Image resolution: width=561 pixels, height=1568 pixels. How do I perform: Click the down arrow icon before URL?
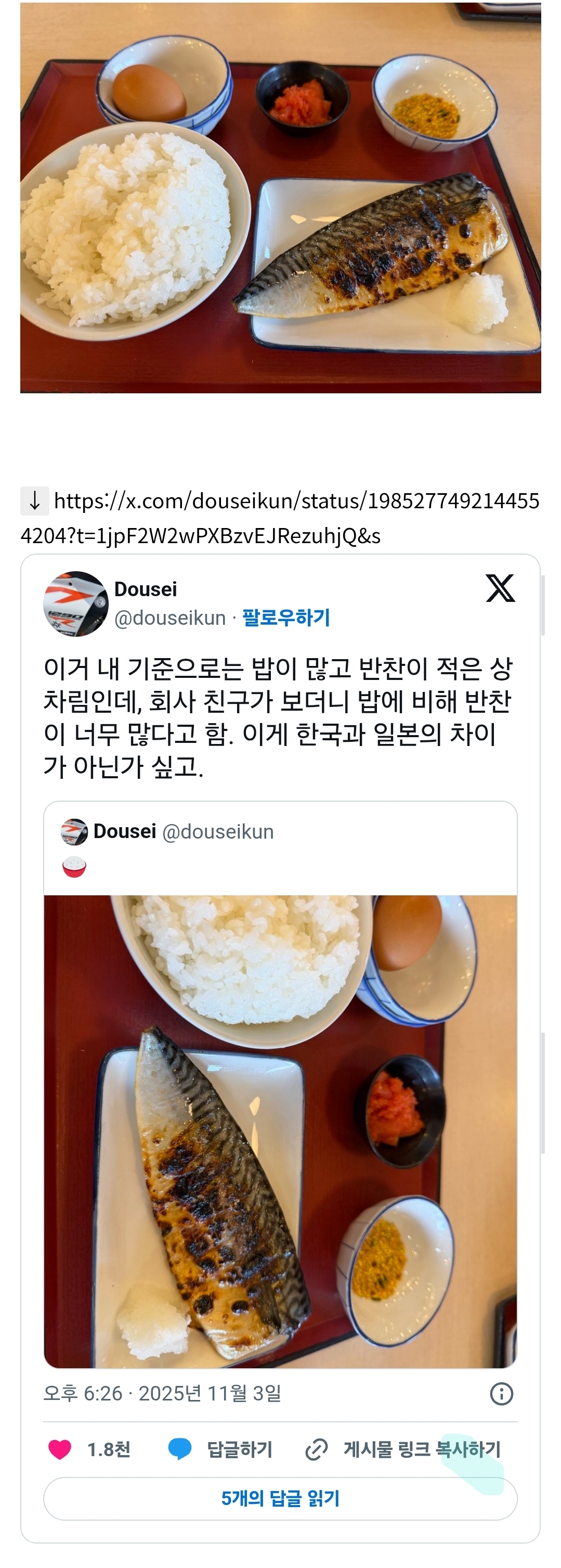click(35, 500)
